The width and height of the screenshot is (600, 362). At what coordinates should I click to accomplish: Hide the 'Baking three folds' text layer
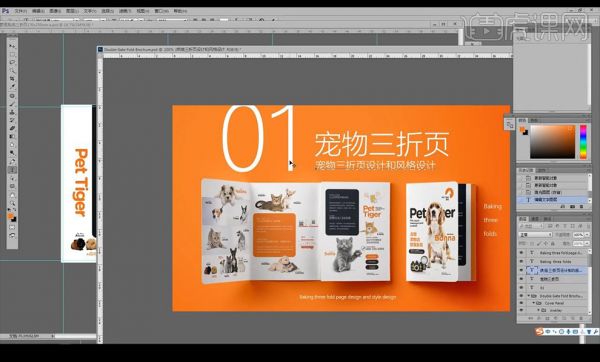coord(521,261)
